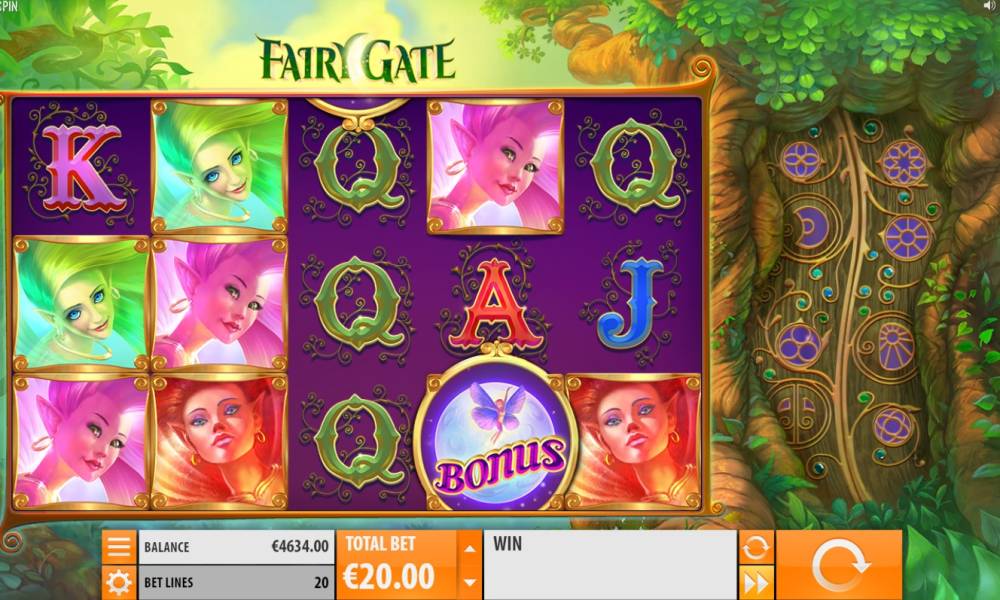Toggle sound with the speaker icon
Screen dimensions: 1000x600
point(990,5)
